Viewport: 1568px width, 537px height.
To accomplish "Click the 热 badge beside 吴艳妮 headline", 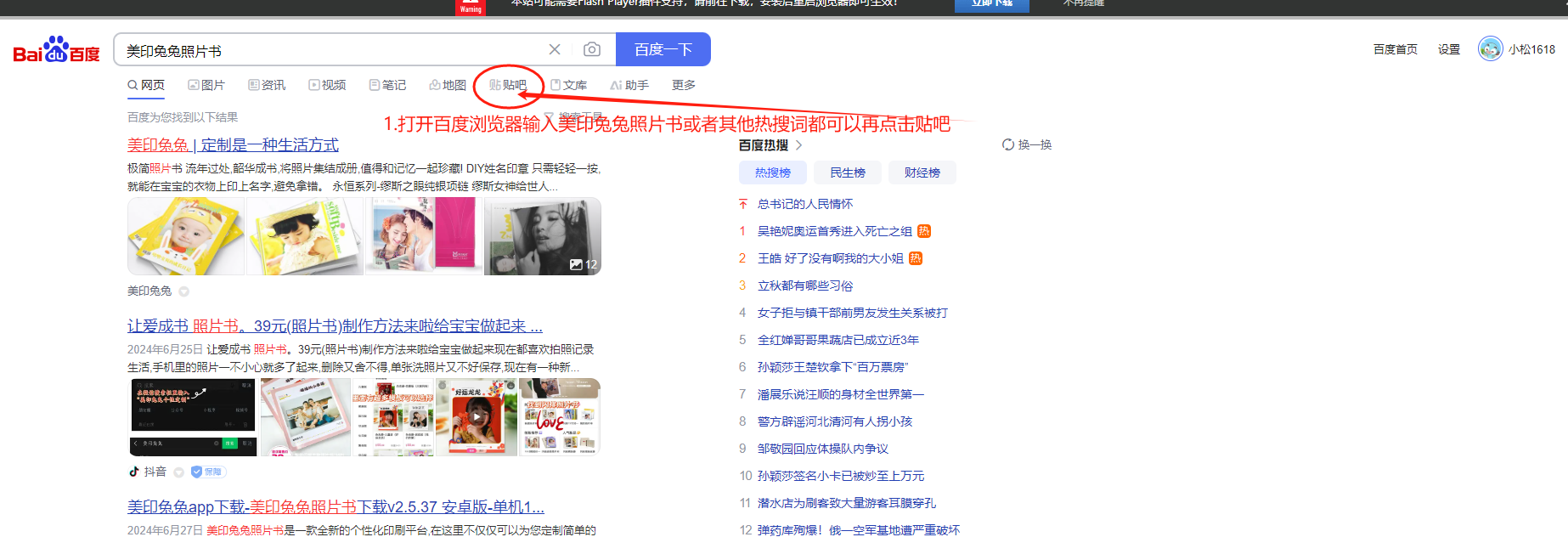I will 924,231.
